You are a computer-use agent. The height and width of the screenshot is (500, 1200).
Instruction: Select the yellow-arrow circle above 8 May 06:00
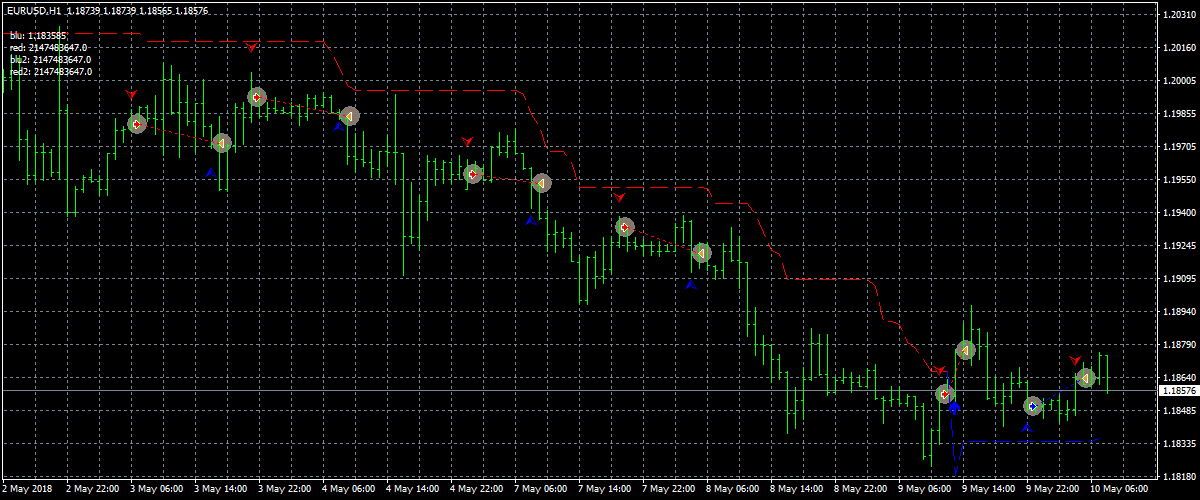(x=702, y=253)
